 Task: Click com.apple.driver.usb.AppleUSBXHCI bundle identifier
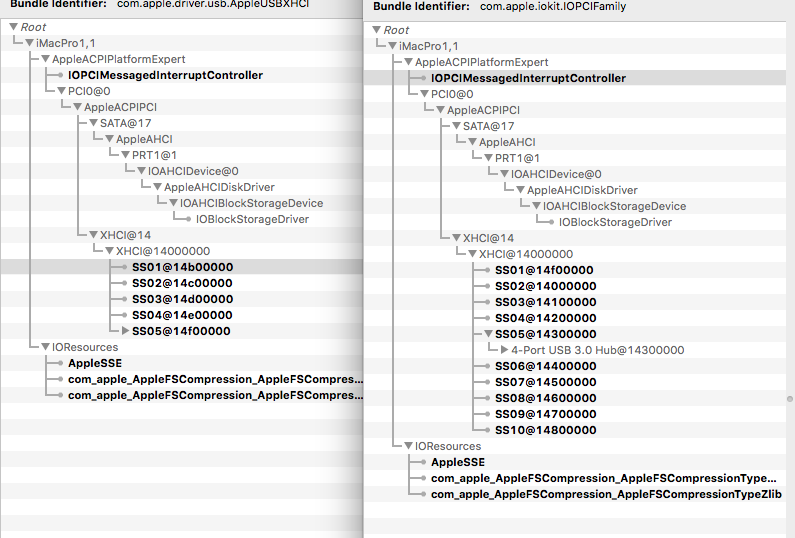click(212, 4)
